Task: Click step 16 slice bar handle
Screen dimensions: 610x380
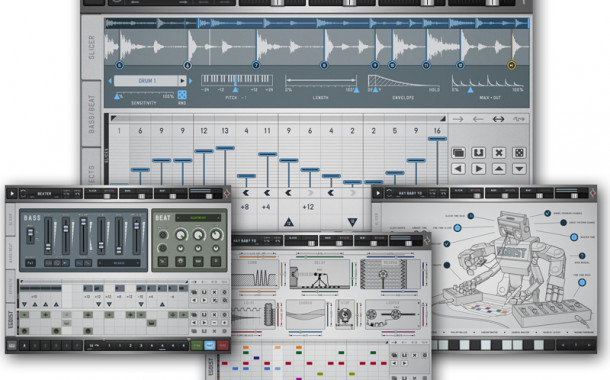Action: pos(437,139)
